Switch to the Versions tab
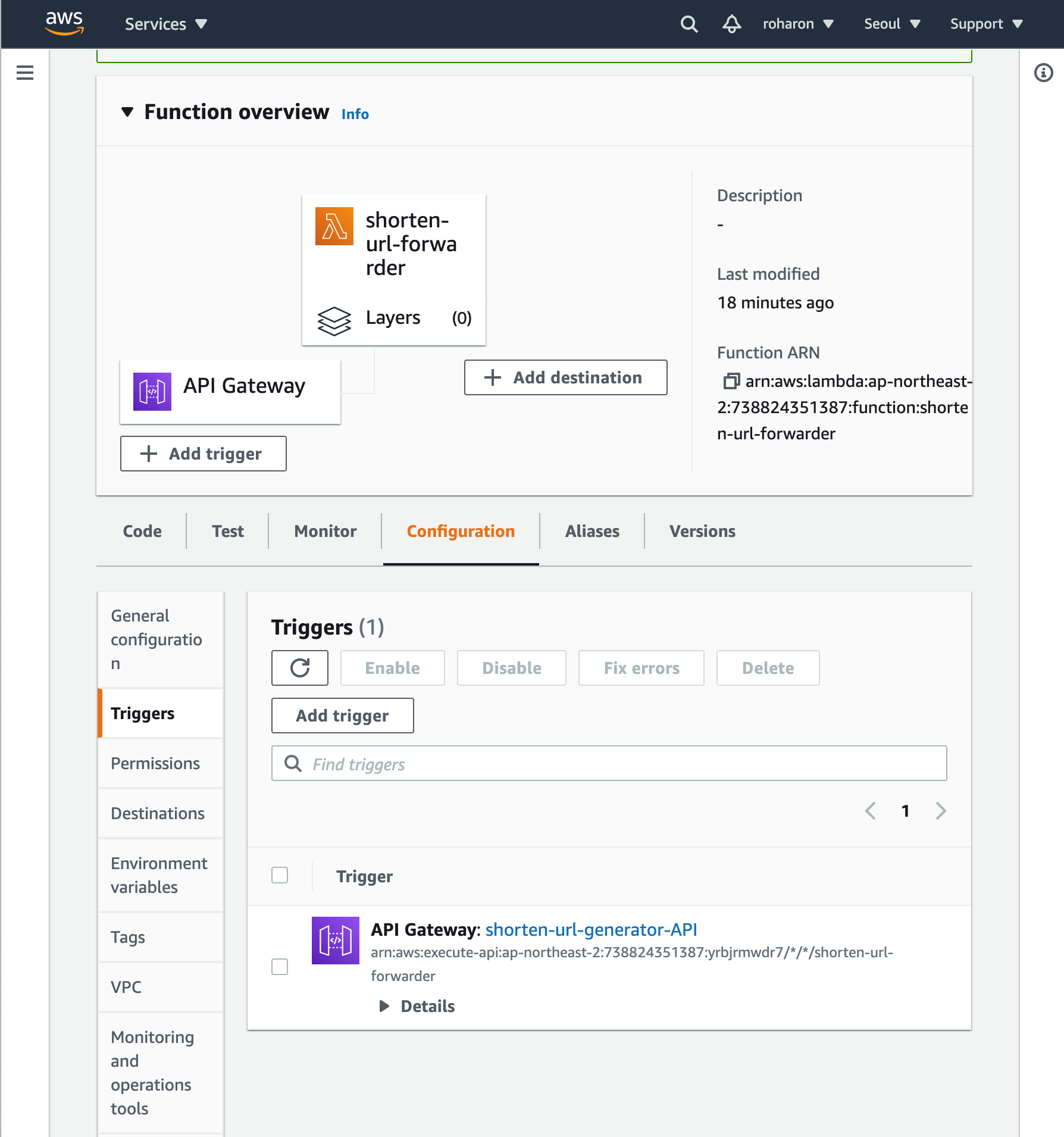Image resolution: width=1064 pixels, height=1137 pixels. [x=702, y=531]
